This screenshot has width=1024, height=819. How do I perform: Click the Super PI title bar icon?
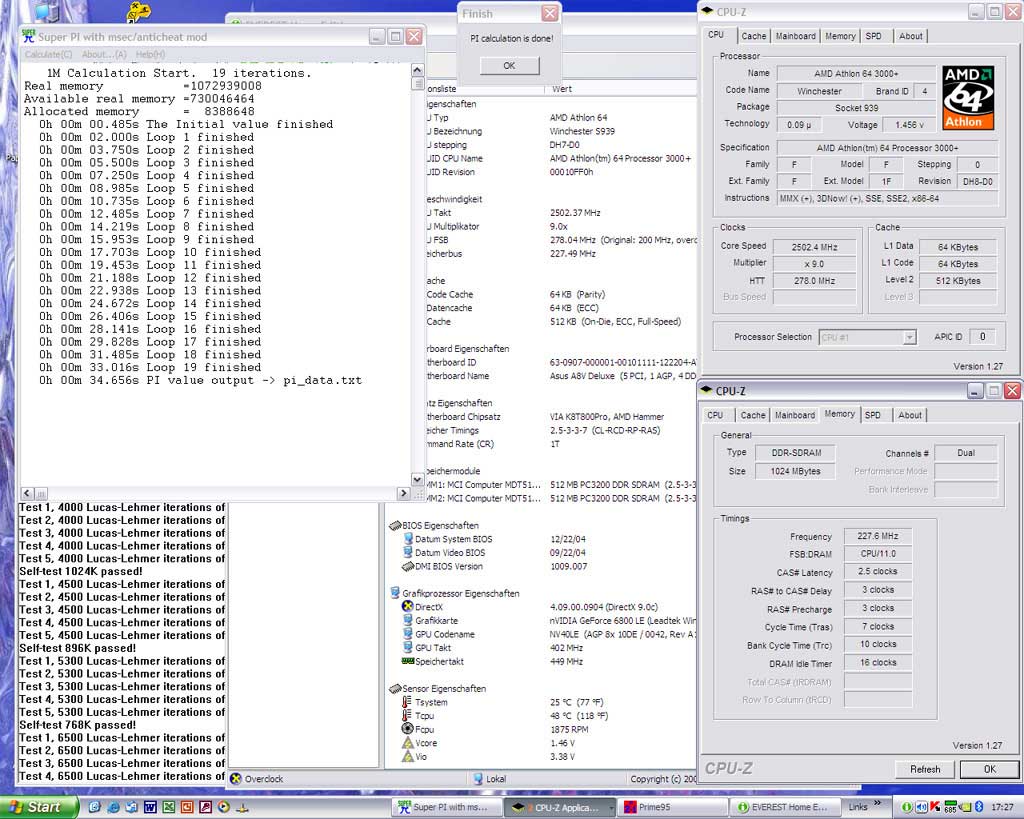pyautogui.click(x=29, y=37)
